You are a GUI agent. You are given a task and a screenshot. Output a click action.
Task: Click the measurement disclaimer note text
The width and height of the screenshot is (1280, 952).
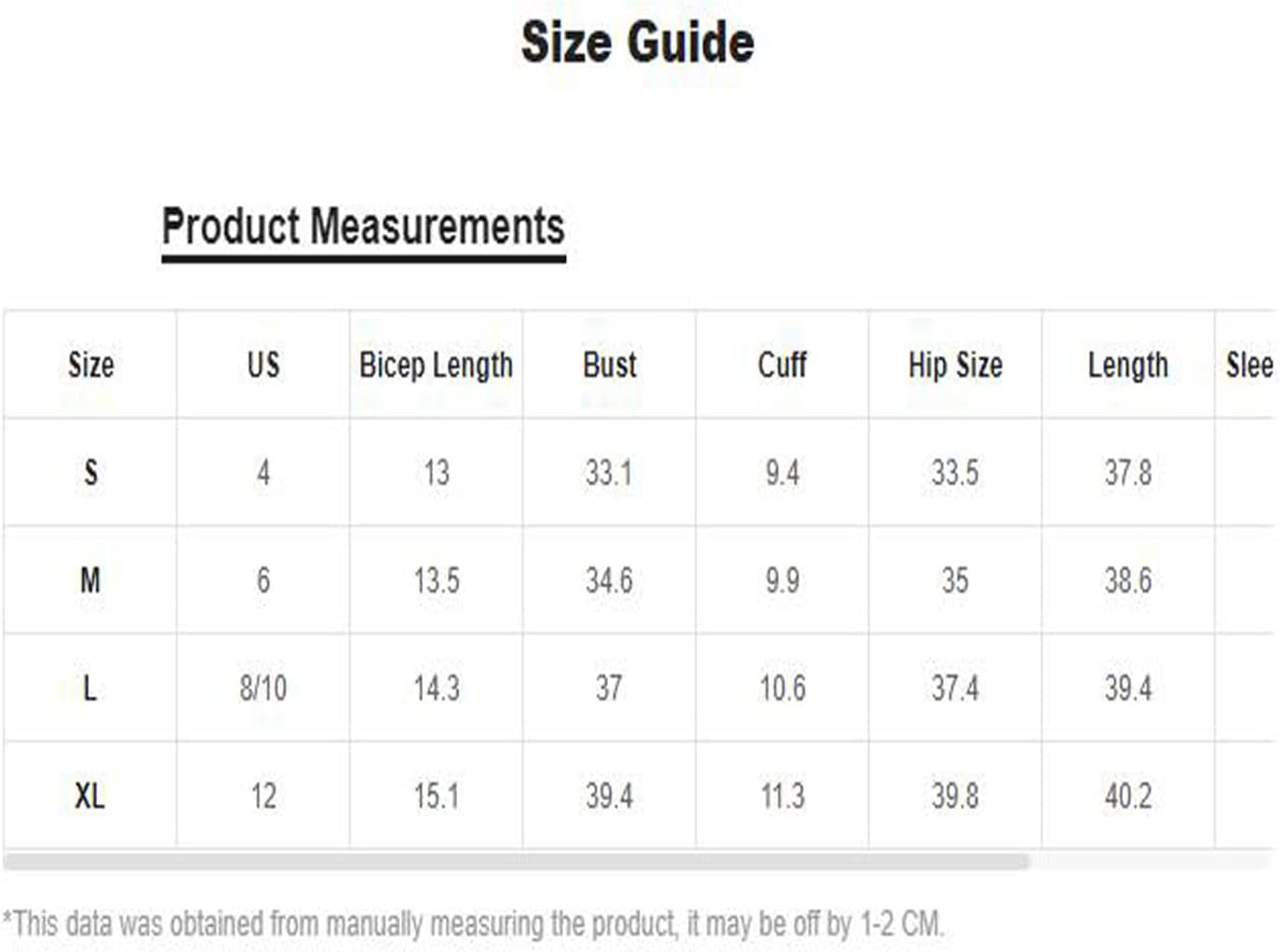point(474,924)
